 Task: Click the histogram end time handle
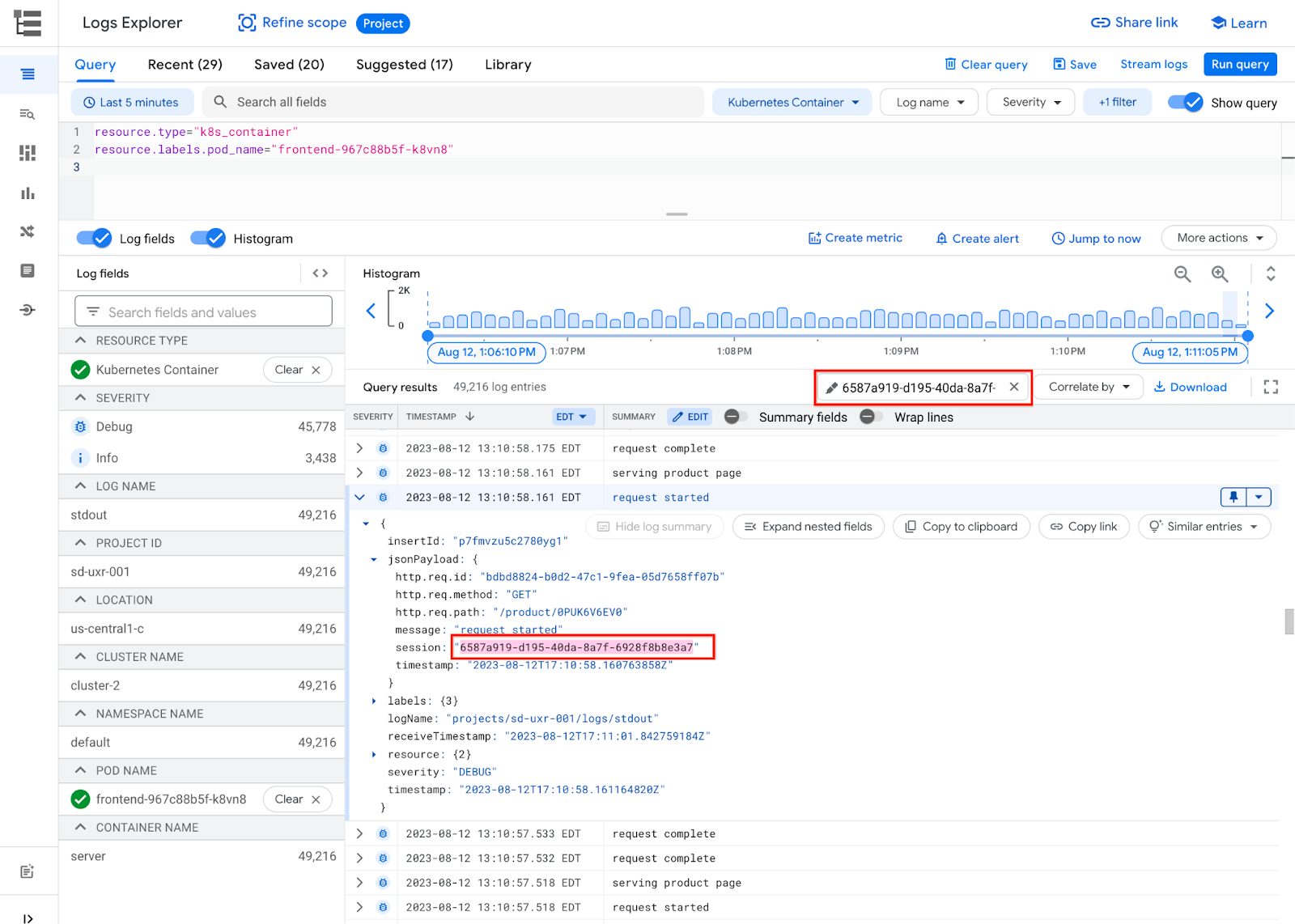(1248, 335)
